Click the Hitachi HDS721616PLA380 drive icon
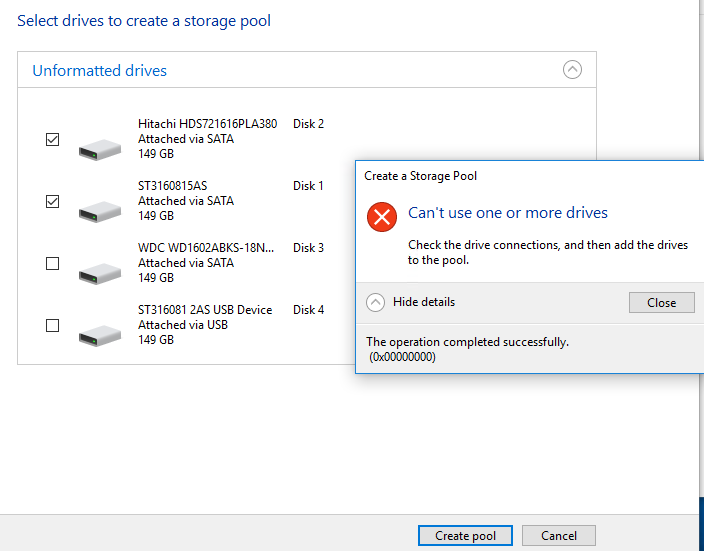Viewport: 704px width, 551px height. click(x=100, y=150)
